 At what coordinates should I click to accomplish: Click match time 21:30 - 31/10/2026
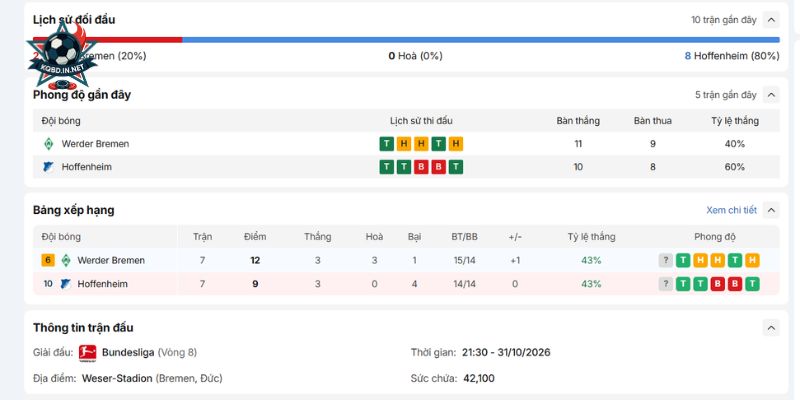click(x=506, y=353)
